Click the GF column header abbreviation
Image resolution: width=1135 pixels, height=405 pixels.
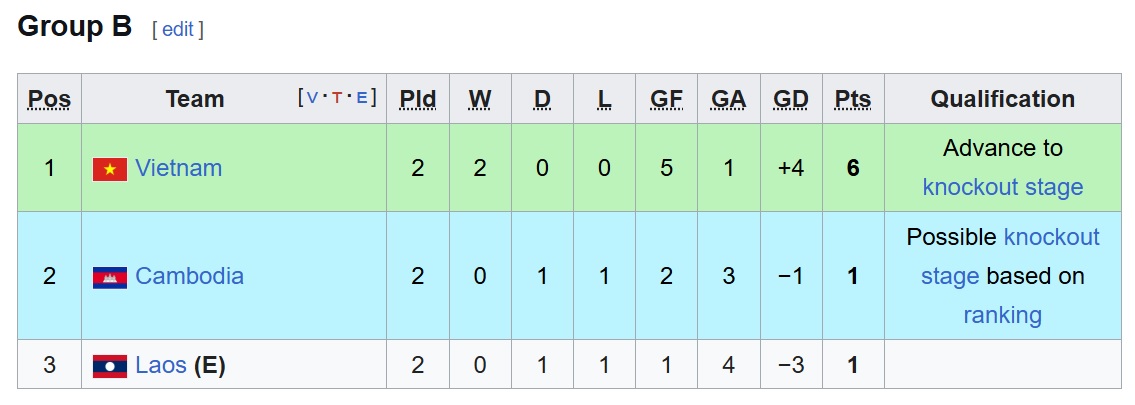click(x=667, y=99)
